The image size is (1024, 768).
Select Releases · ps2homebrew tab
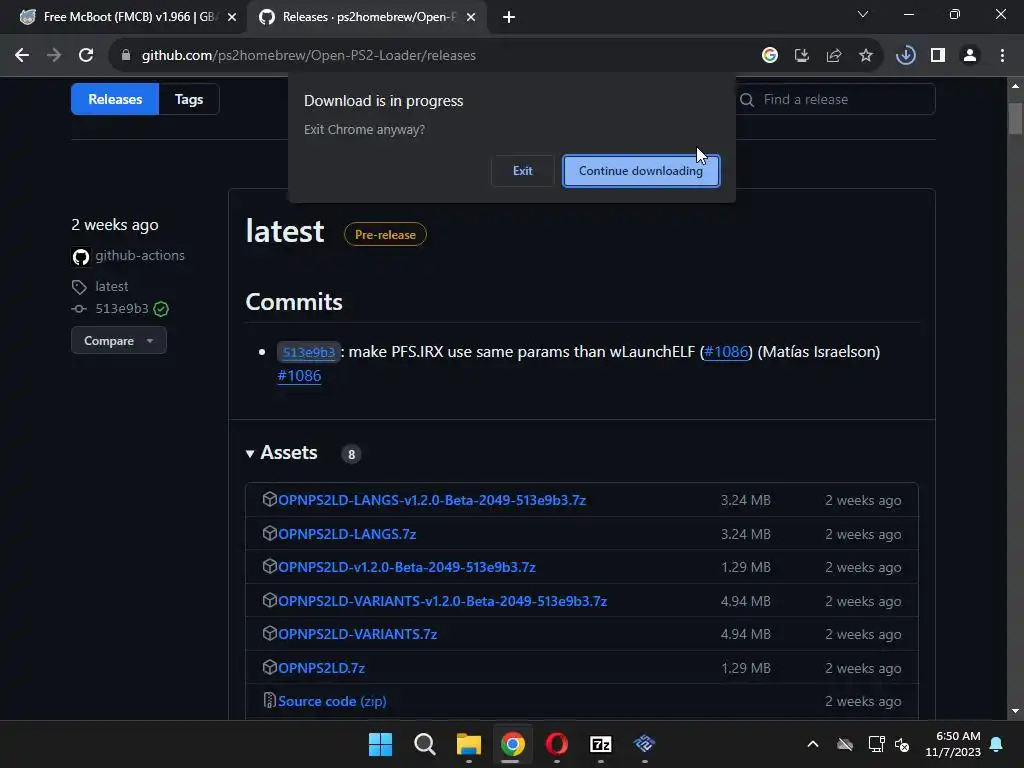(x=367, y=18)
